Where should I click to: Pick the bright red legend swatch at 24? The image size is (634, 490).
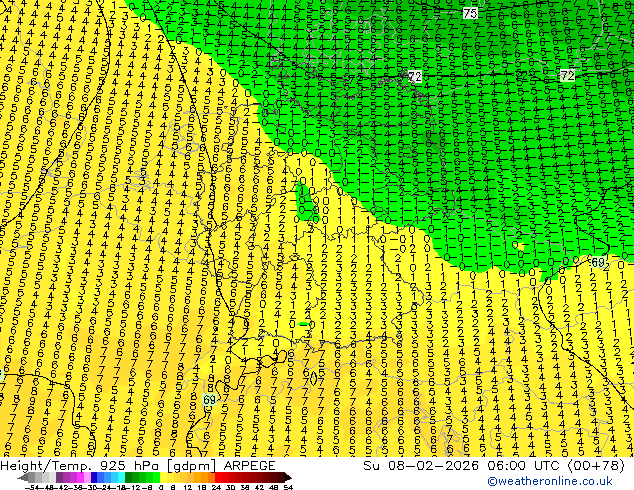pos(218,477)
